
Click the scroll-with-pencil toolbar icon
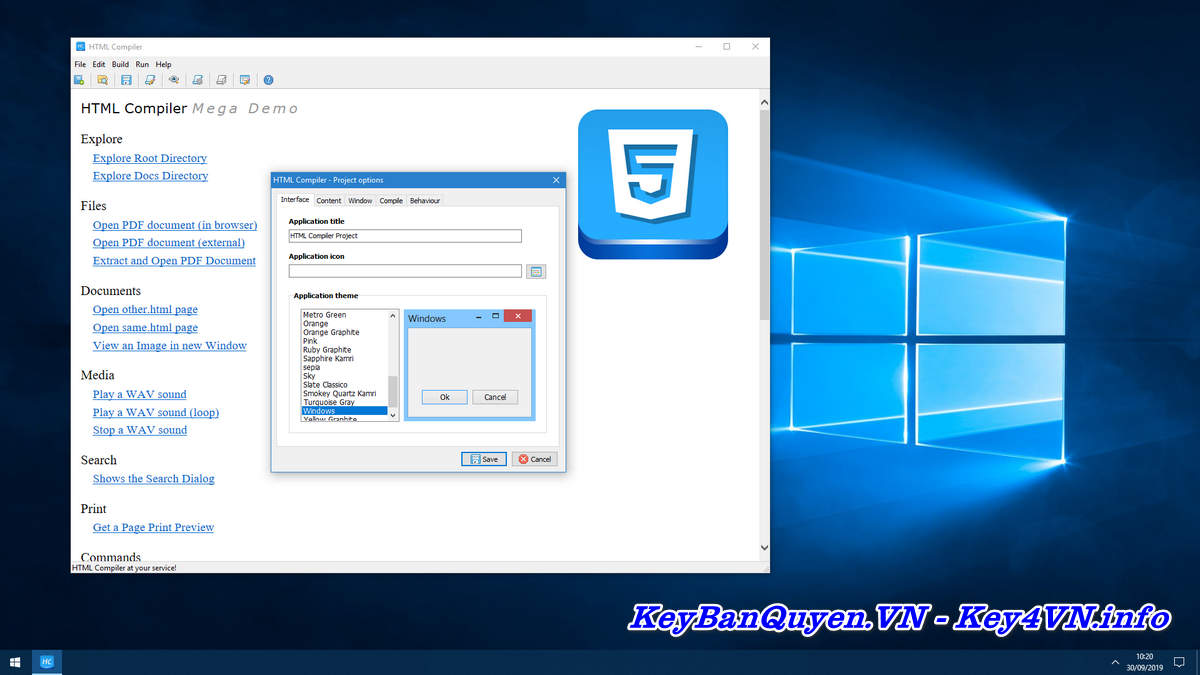150,80
